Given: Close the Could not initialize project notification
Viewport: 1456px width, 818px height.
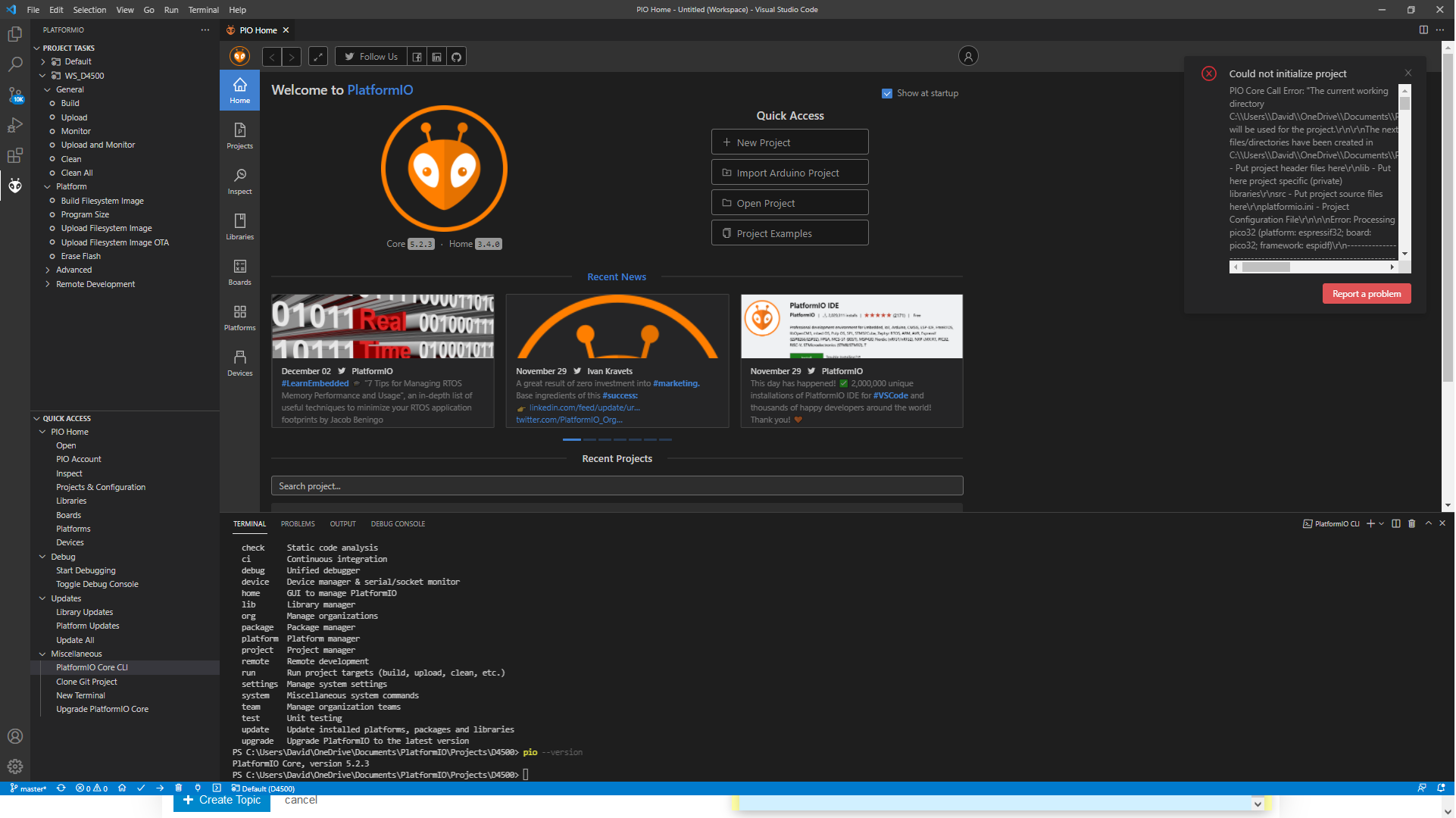Looking at the screenshot, I should pos(1409,73).
